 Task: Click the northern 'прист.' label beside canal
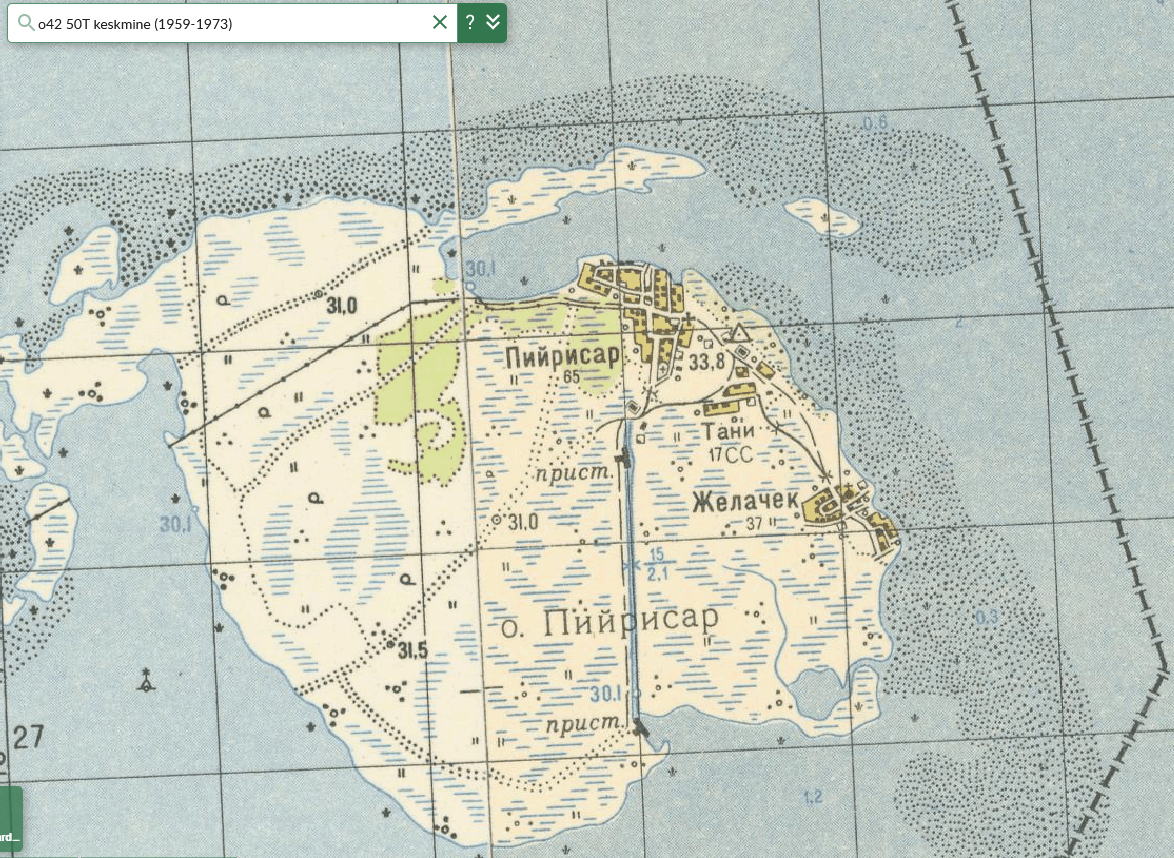574,473
